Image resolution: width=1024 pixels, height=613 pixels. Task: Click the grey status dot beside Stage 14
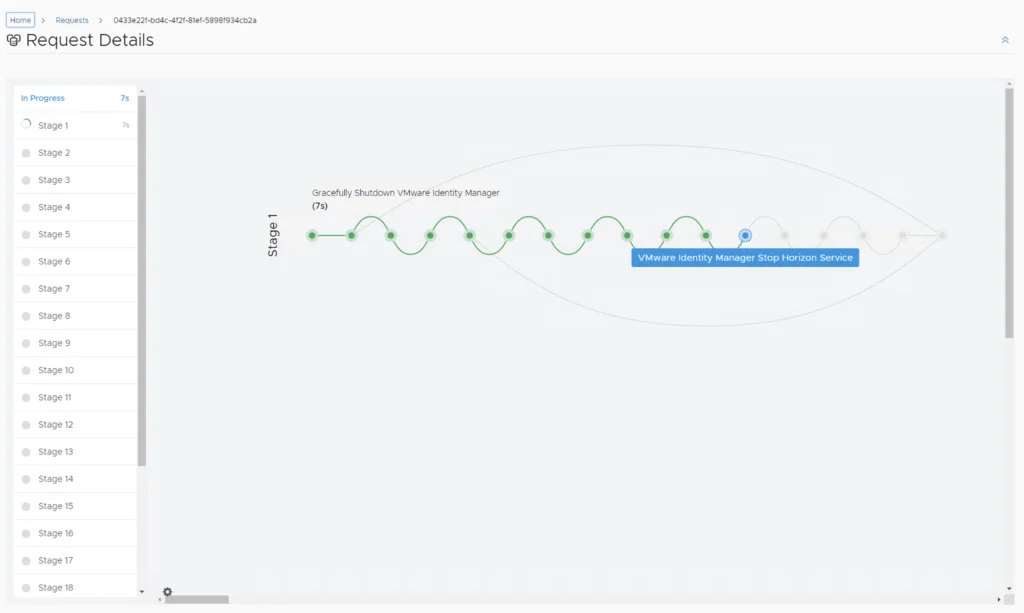click(26, 479)
